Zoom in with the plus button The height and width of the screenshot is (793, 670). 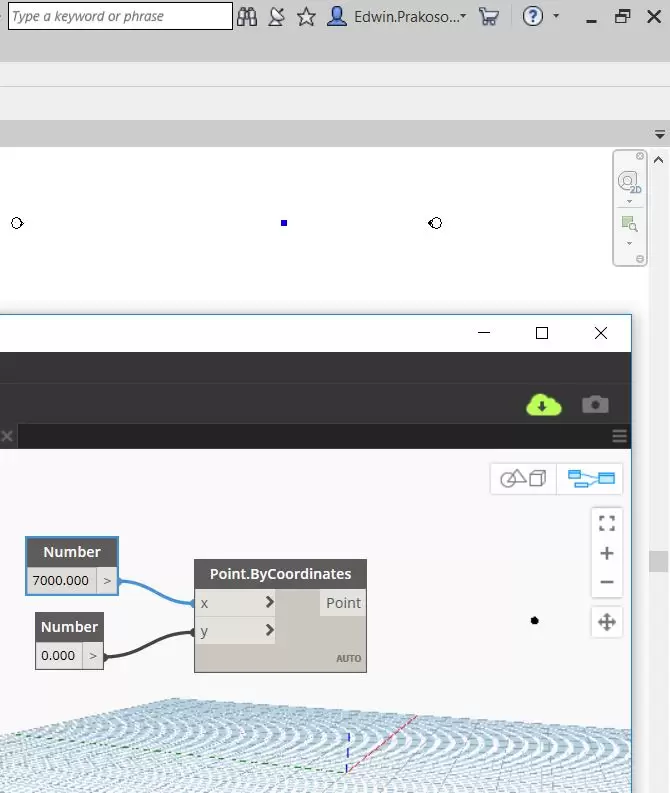606,553
